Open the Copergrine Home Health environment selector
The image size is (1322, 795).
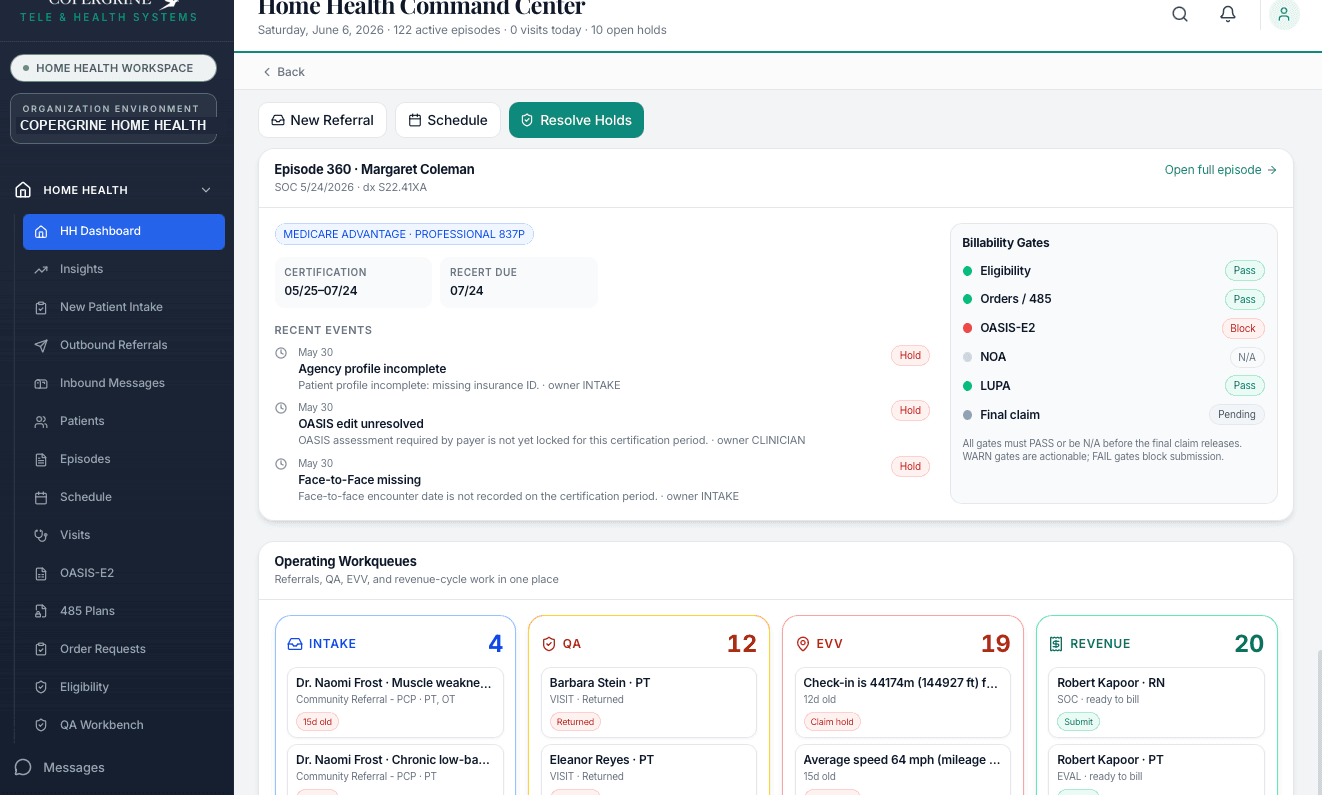(x=113, y=118)
